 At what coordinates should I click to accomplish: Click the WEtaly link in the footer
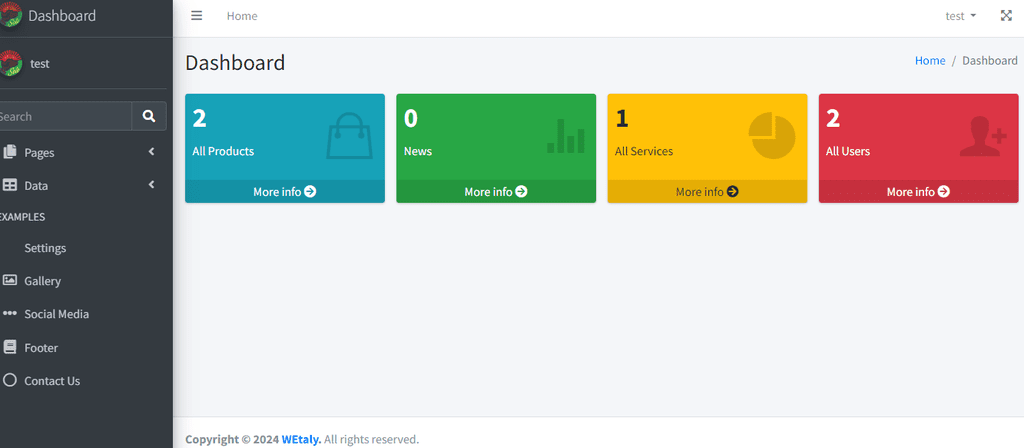pyautogui.click(x=301, y=439)
